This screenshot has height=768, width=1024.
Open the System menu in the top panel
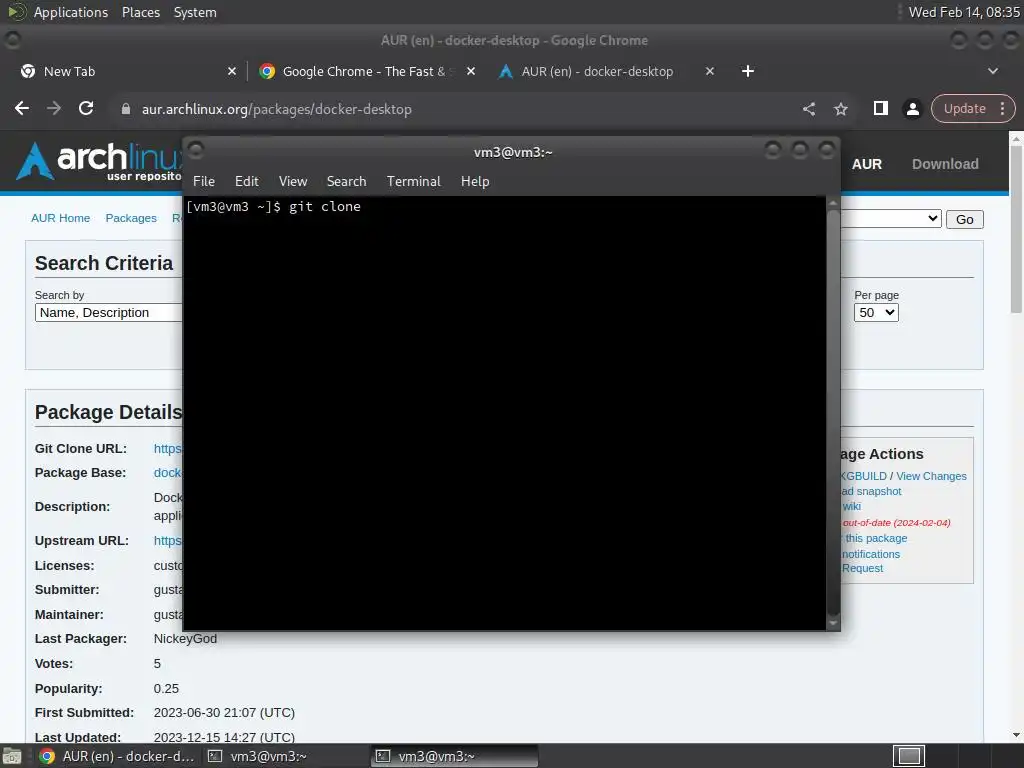pyautogui.click(x=195, y=12)
